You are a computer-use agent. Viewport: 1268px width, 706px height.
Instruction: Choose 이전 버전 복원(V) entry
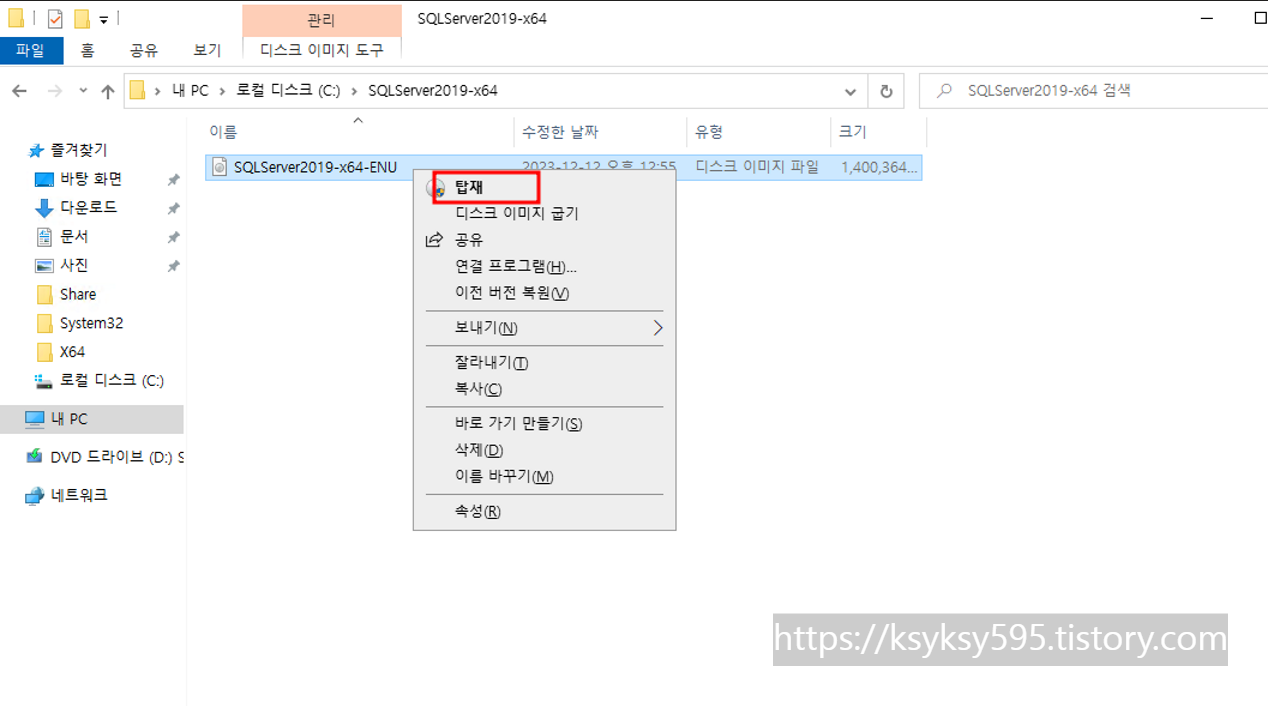(544, 293)
